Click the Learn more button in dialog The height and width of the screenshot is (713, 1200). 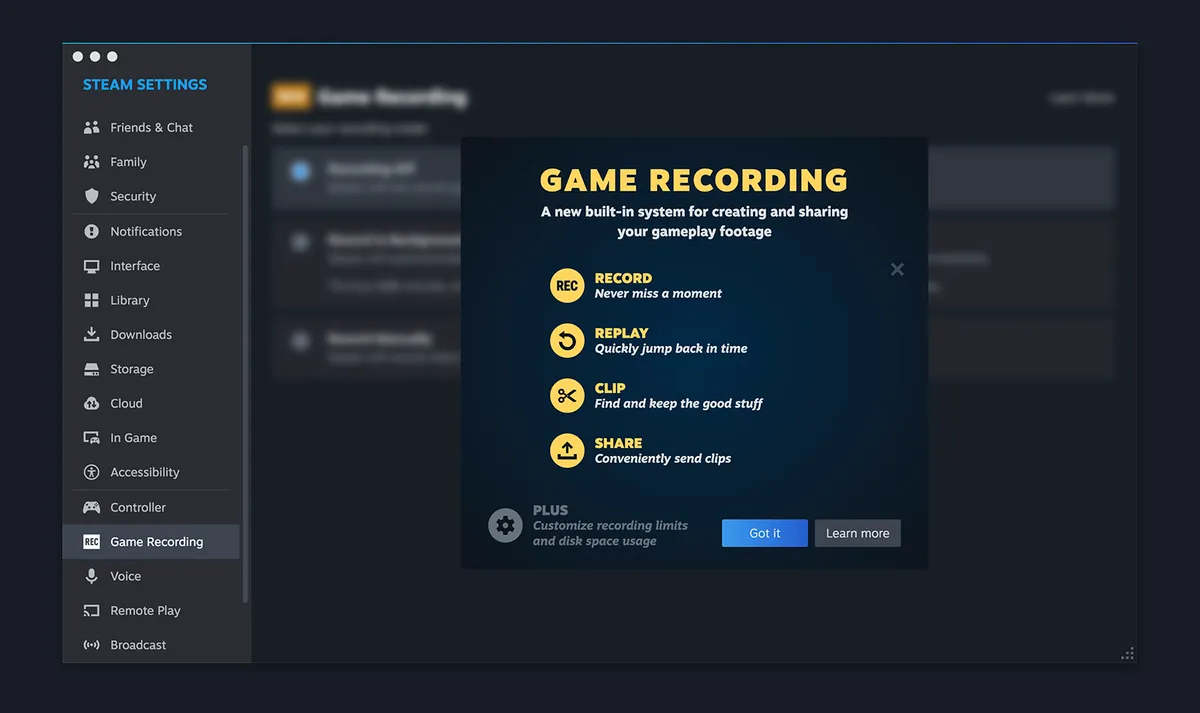tap(858, 533)
